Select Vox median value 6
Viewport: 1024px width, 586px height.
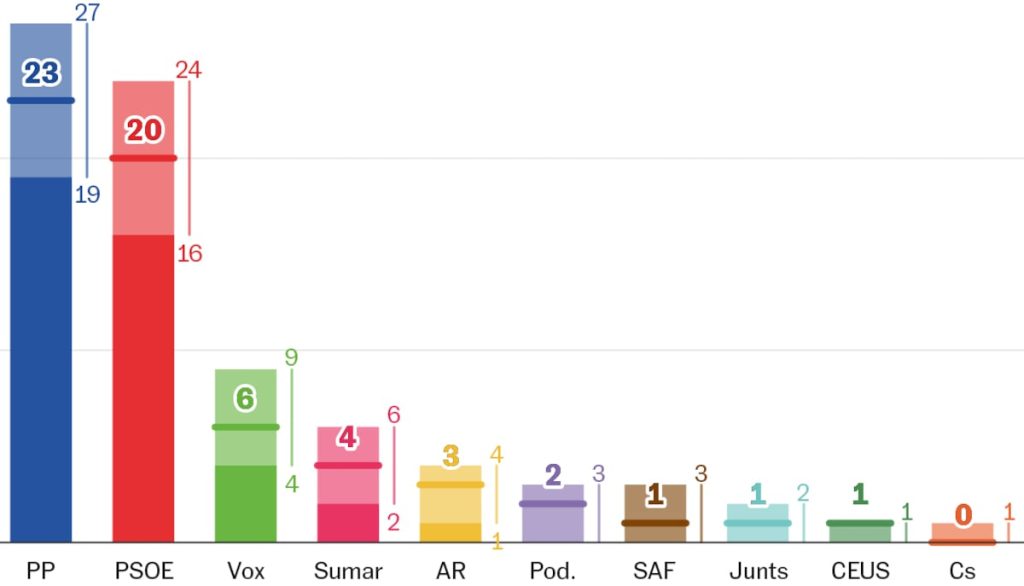click(245, 399)
